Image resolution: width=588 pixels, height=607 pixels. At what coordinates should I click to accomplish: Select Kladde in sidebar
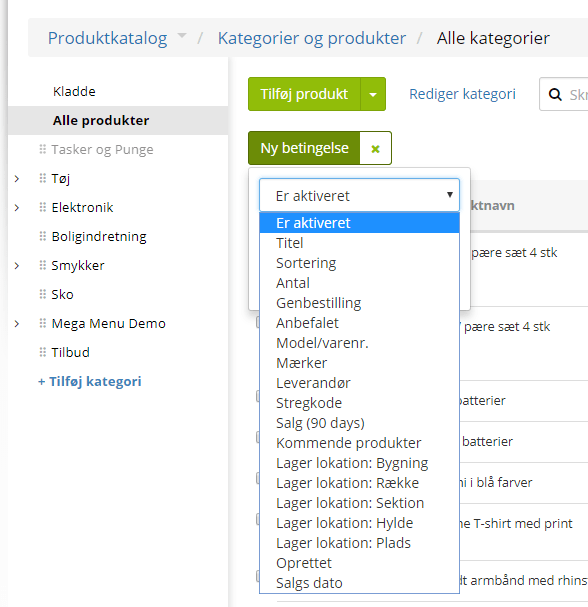tap(74, 91)
